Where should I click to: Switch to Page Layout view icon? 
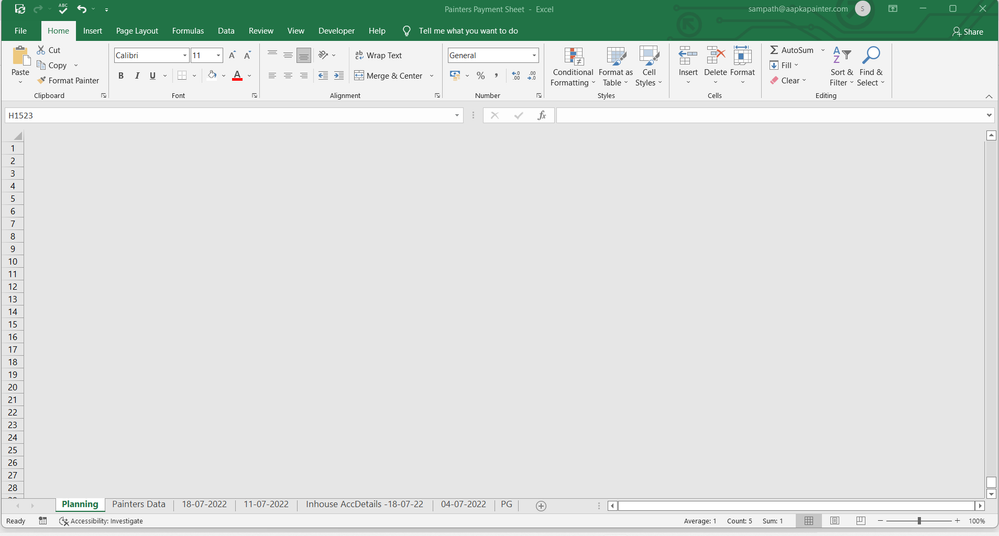tap(835, 521)
